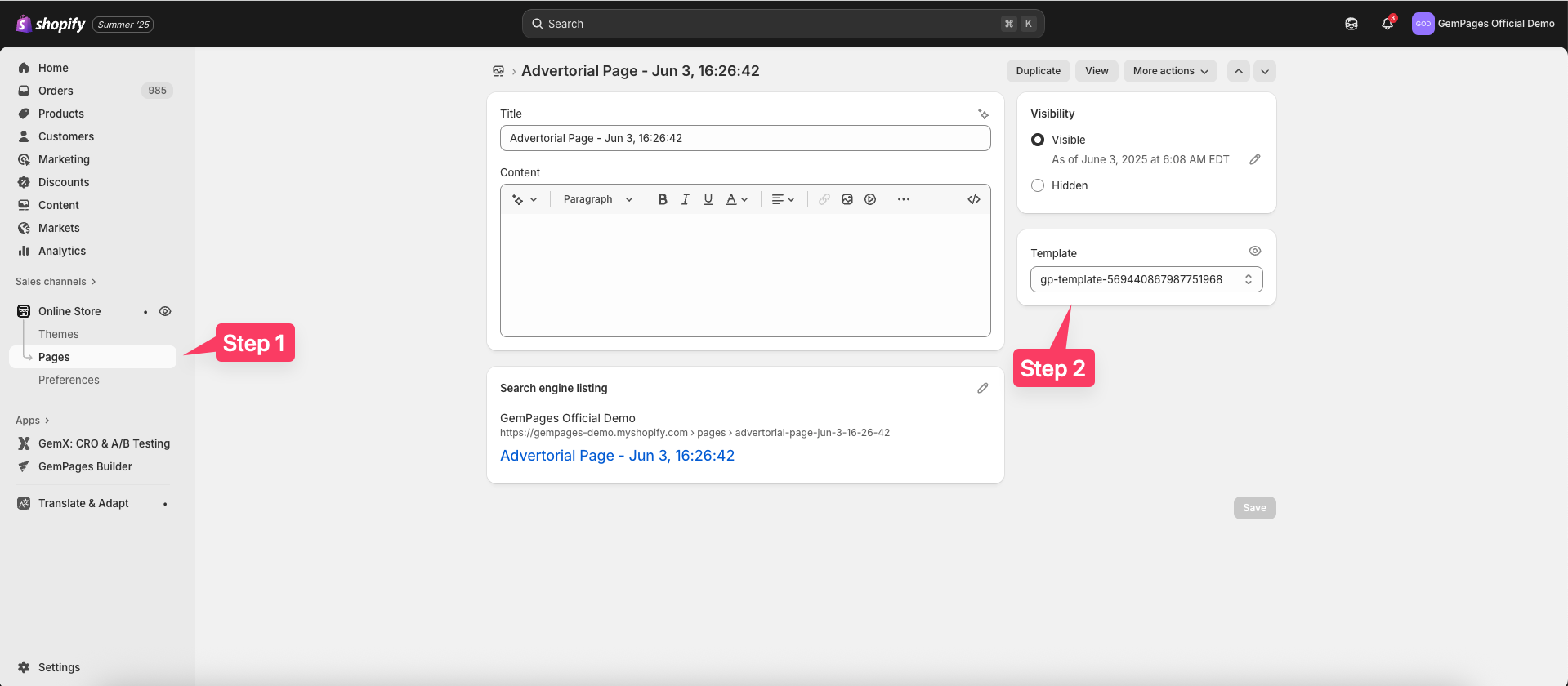Open More actions dropdown
This screenshot has width=1568, height=686.
point(1170,71)
